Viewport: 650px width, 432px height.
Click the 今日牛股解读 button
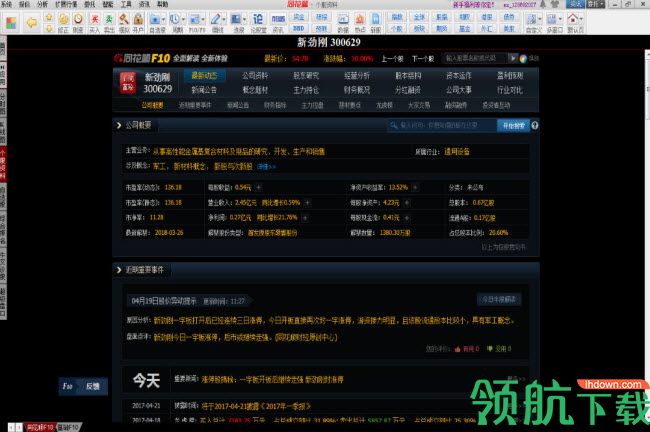(499, 299)
